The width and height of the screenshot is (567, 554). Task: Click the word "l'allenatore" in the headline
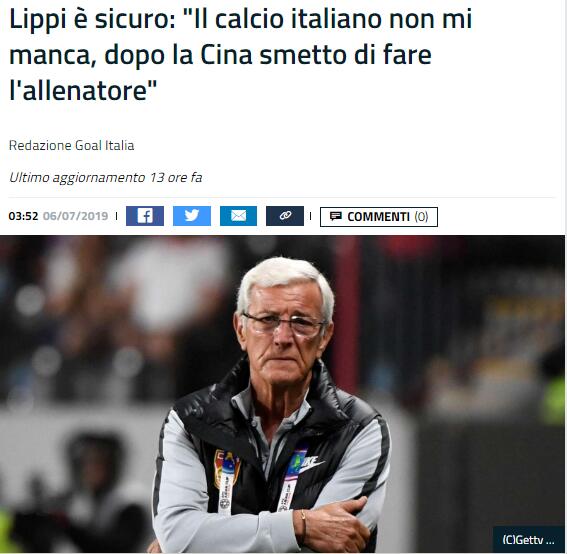pos(83,90)
